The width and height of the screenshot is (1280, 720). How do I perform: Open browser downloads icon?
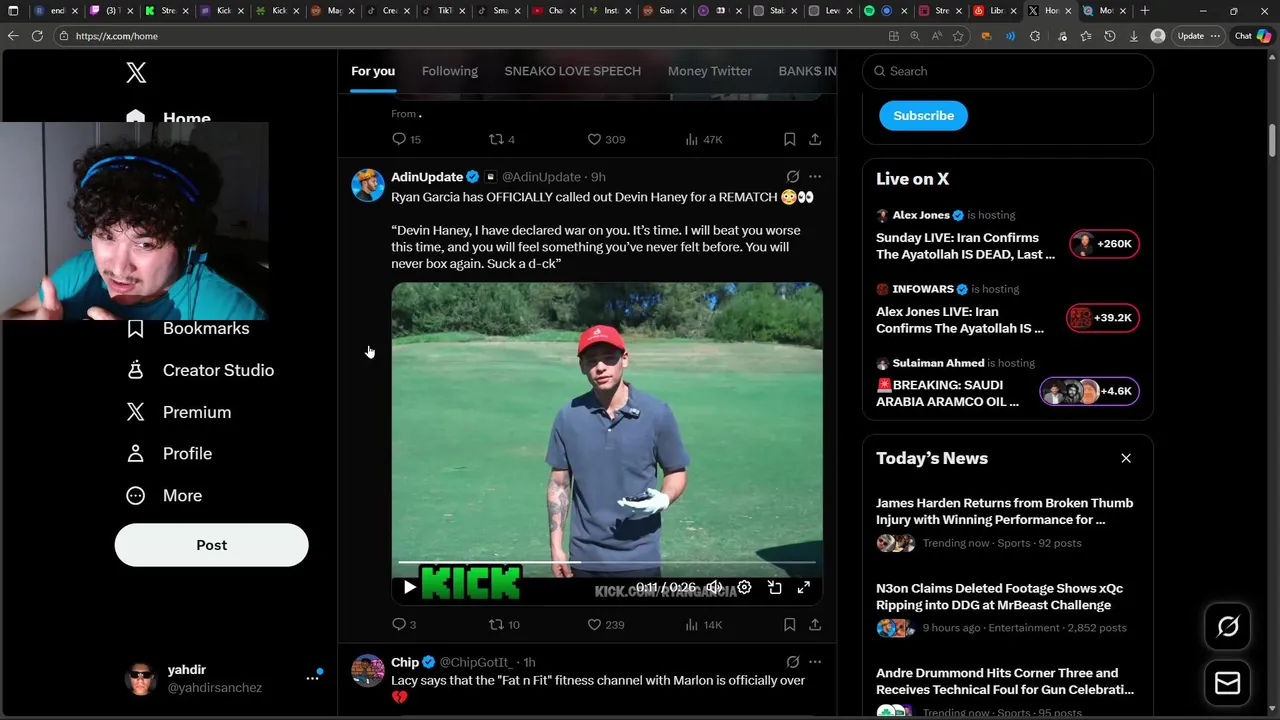pos(1134,36)
